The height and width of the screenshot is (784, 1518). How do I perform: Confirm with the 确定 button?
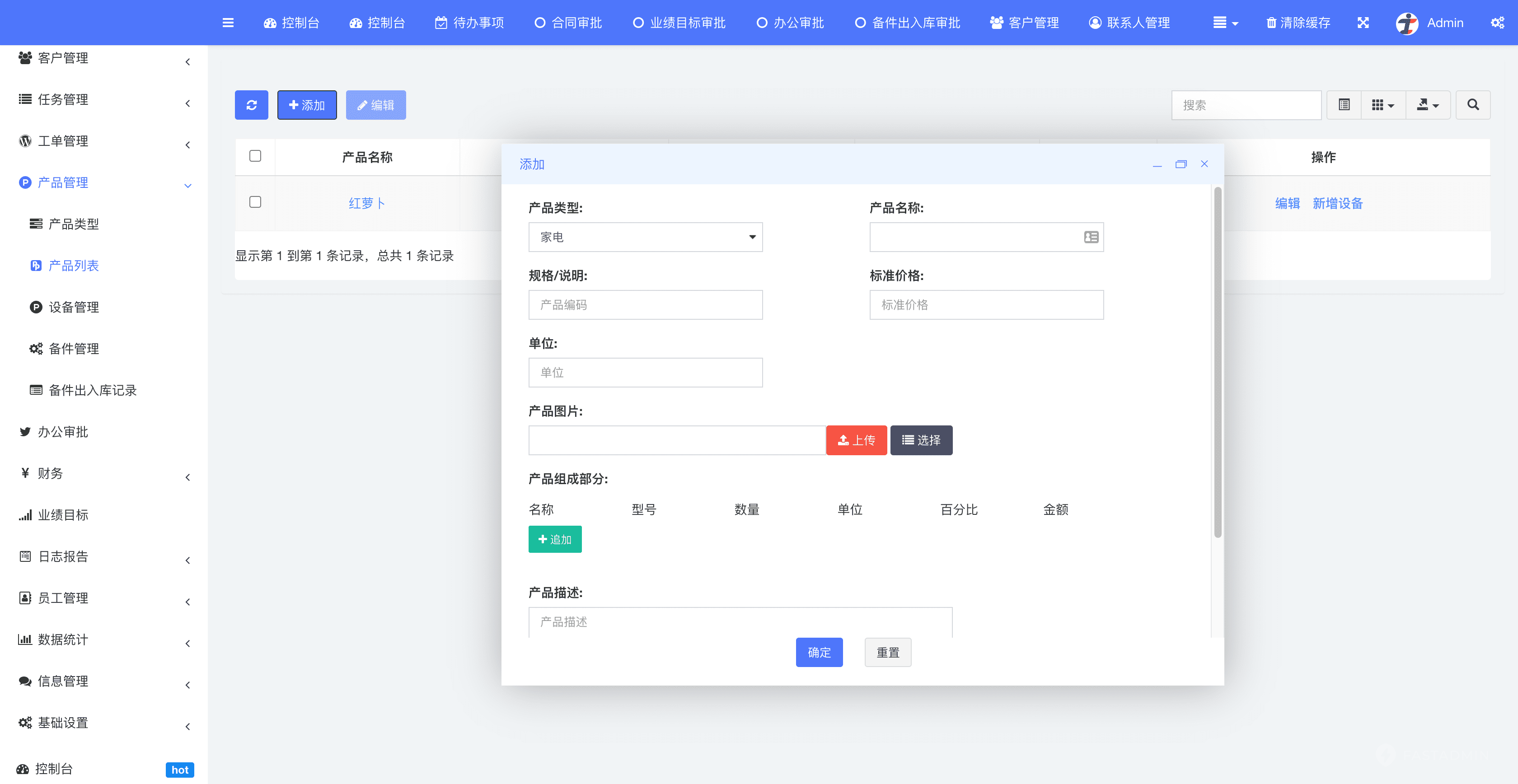pos(819,652)
